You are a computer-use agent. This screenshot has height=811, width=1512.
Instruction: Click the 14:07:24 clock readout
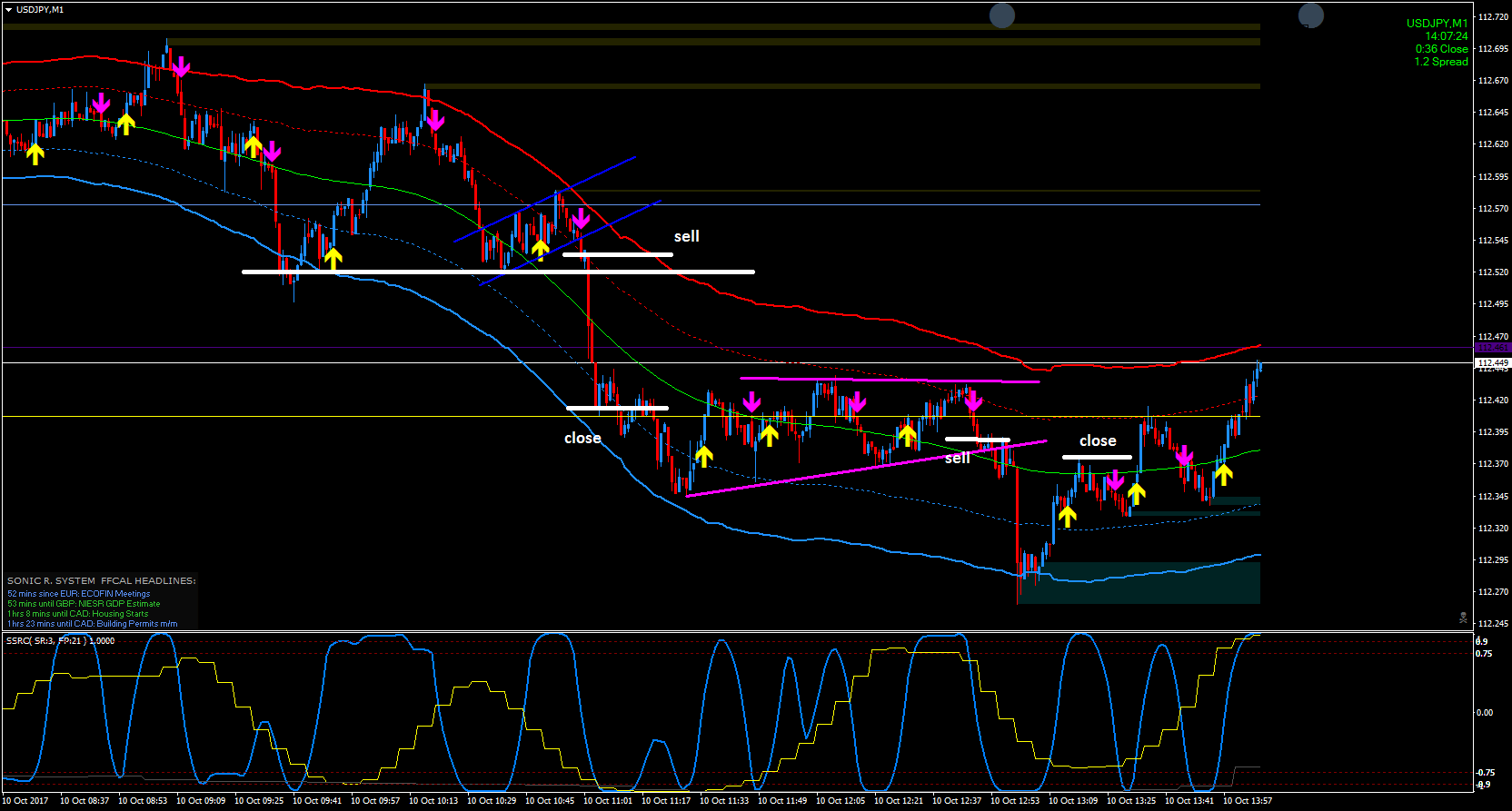click(1446, 36)
